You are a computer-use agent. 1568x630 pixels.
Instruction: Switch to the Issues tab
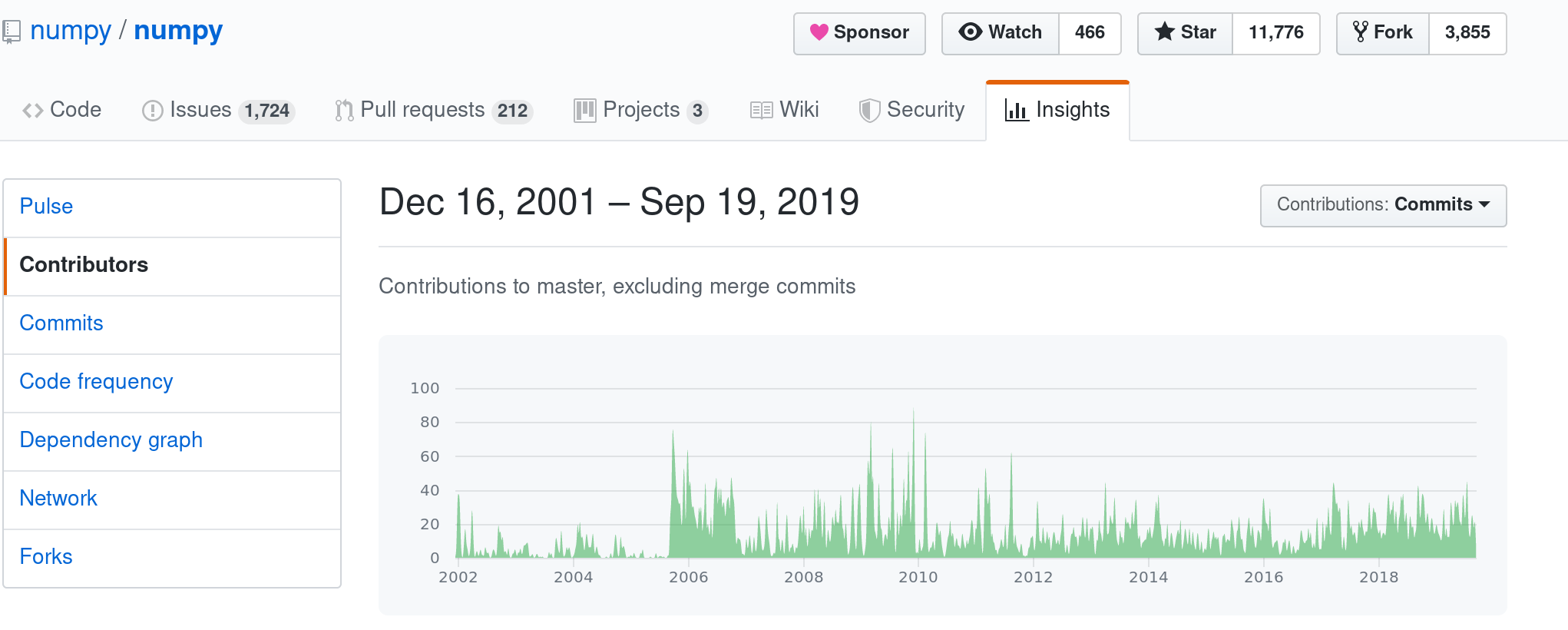pos(219,110)
